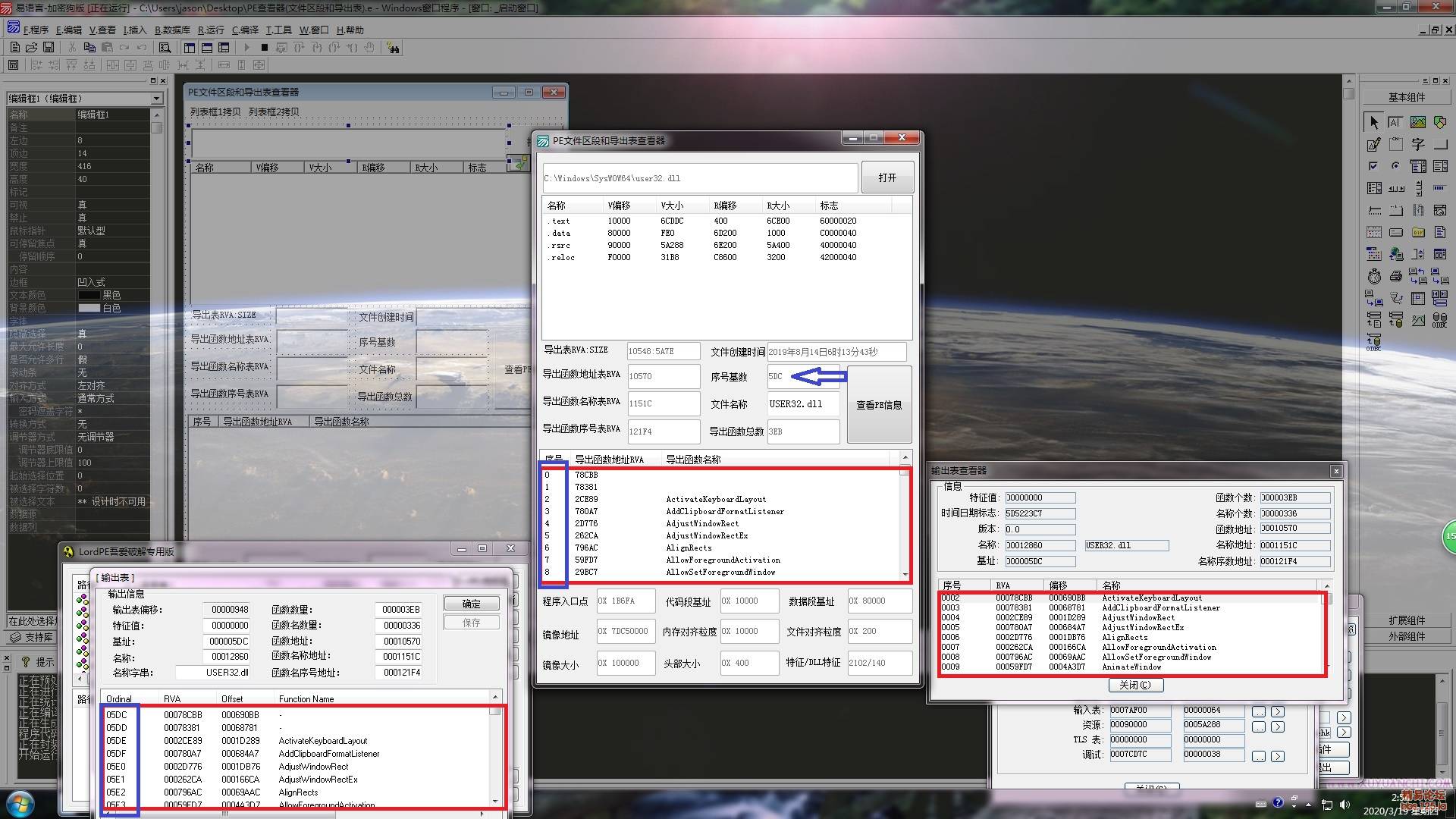Image resolution: width=1456 pixels, height=819 pixels.
Task: Click the Save floppy-disk toolbar icon
Action: click(49, 48)
